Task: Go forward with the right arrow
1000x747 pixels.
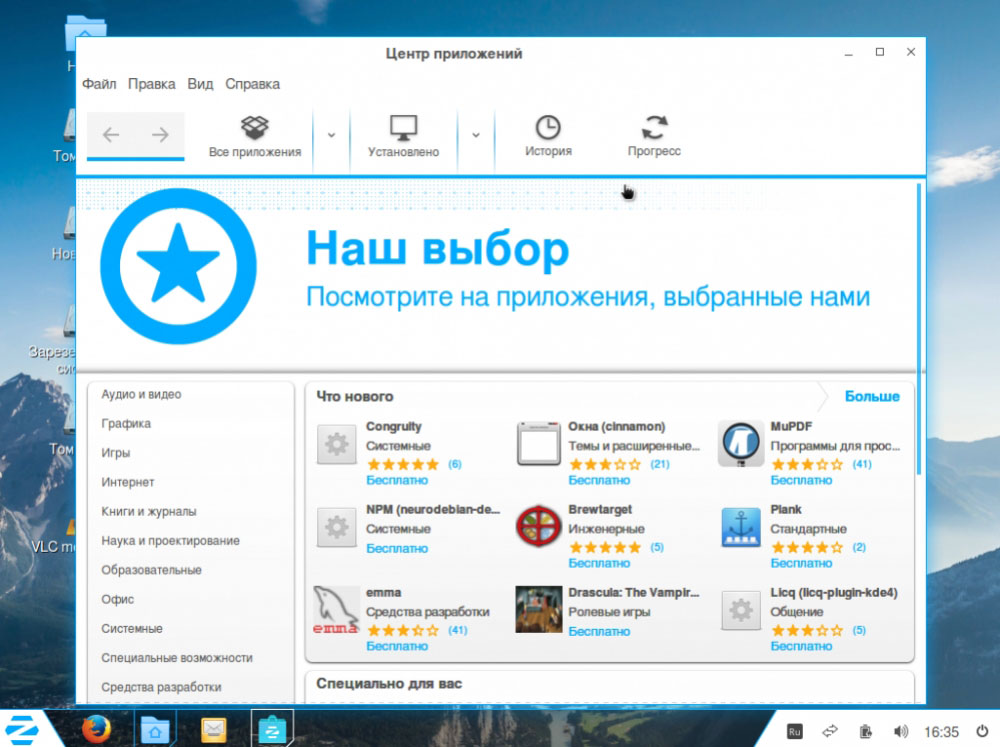Action: (160, 135)
